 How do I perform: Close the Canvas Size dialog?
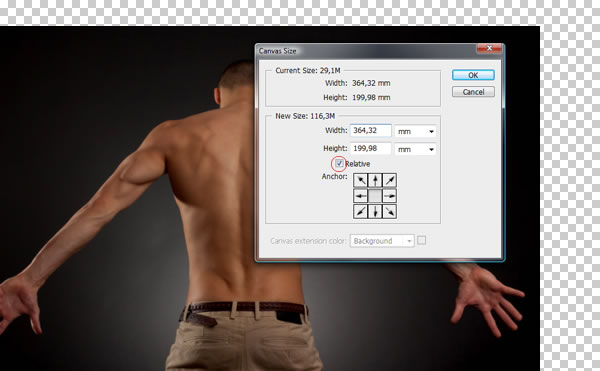coord(489,49)
